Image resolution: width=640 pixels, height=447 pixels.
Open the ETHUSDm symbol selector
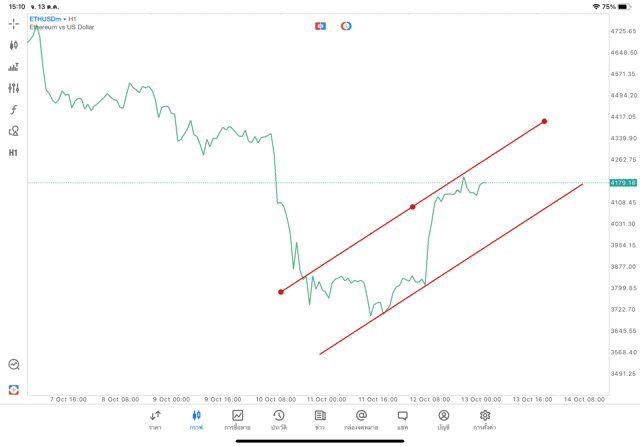point(45,19)
